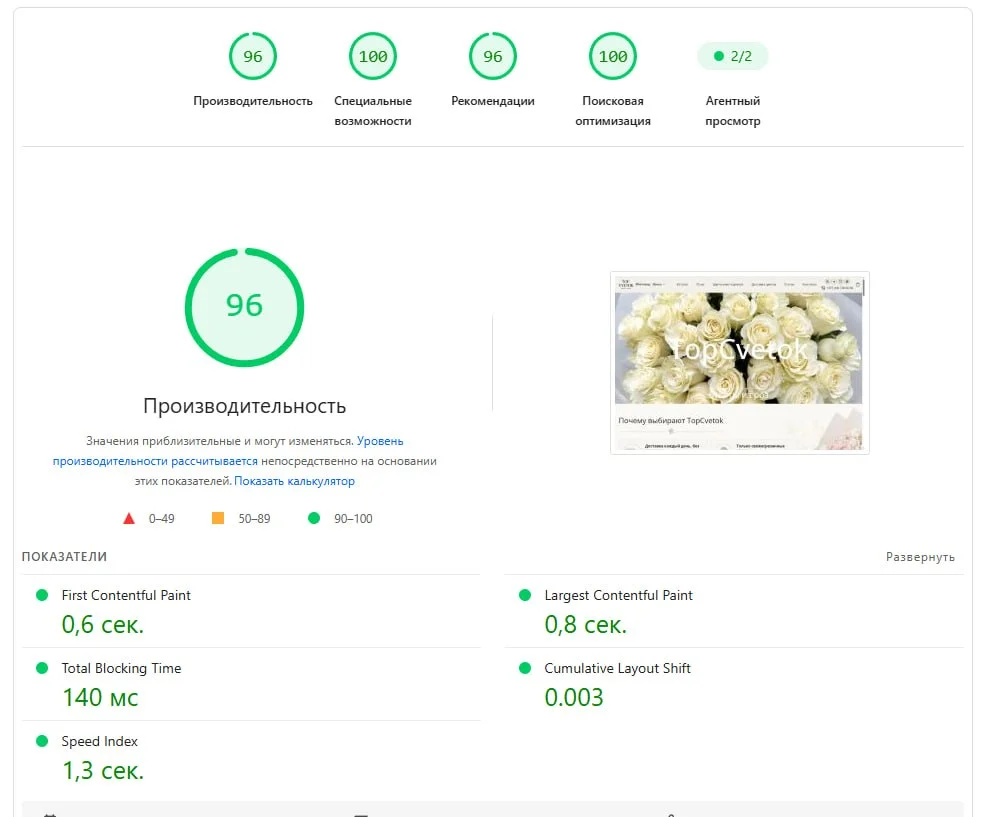
Task: Click the green circle legend icon for 90–100
Action: click(x=314, y=518)
